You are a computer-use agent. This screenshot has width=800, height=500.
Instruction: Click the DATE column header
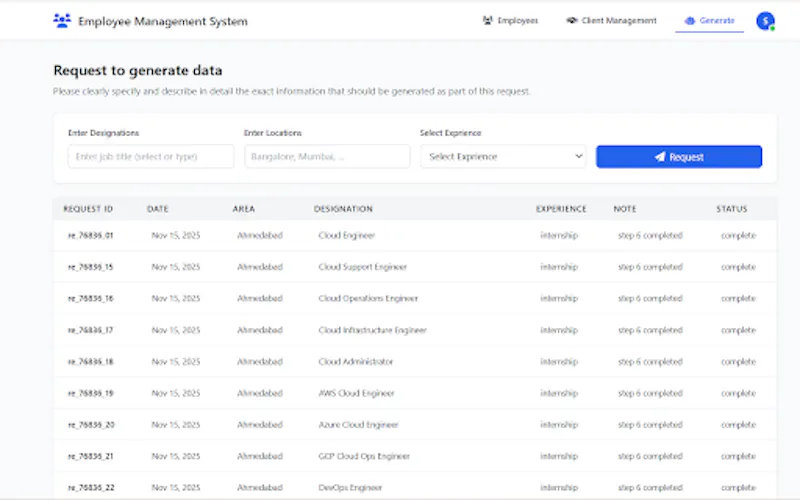tap(158, 209)
